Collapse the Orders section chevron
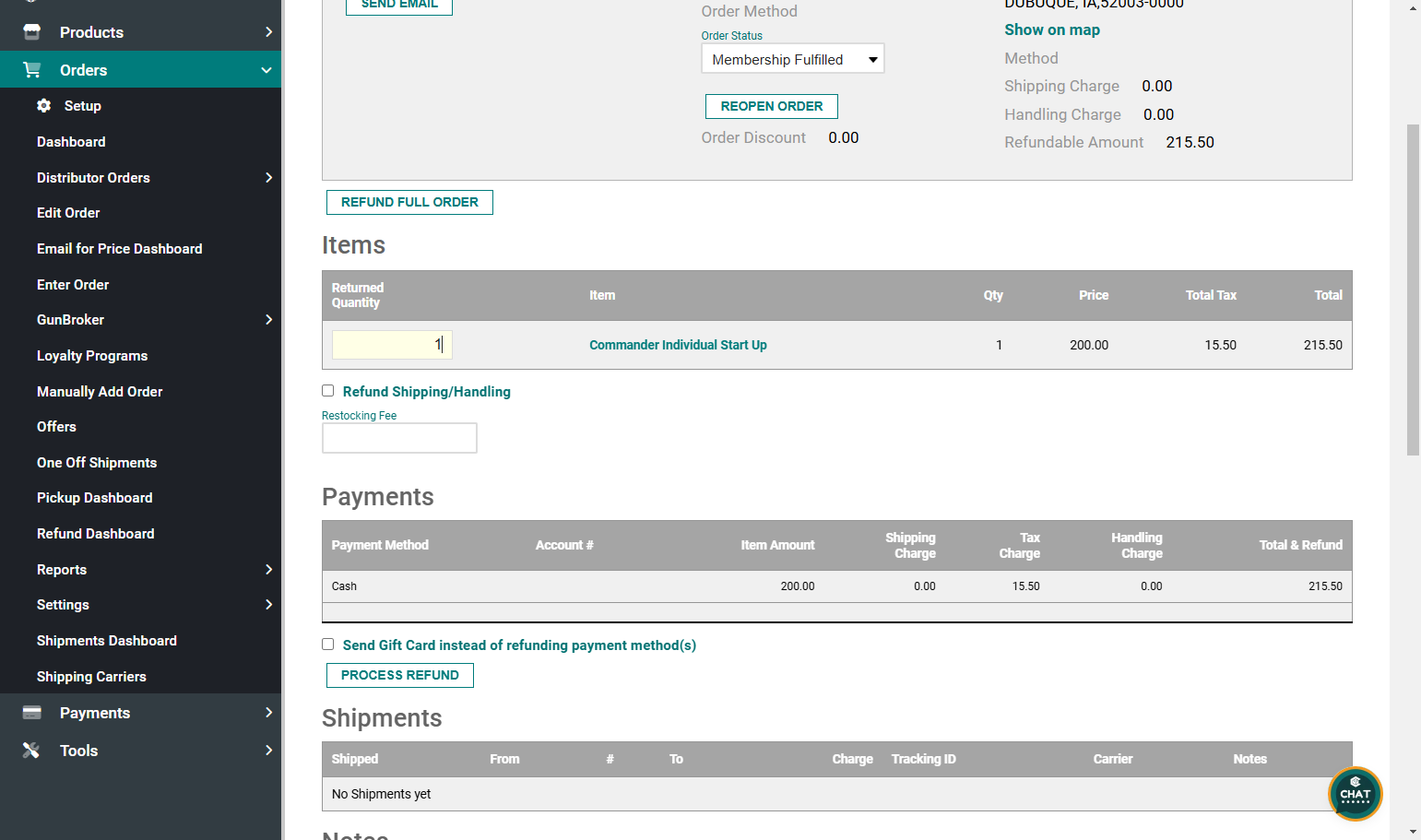 pos(266,70)
